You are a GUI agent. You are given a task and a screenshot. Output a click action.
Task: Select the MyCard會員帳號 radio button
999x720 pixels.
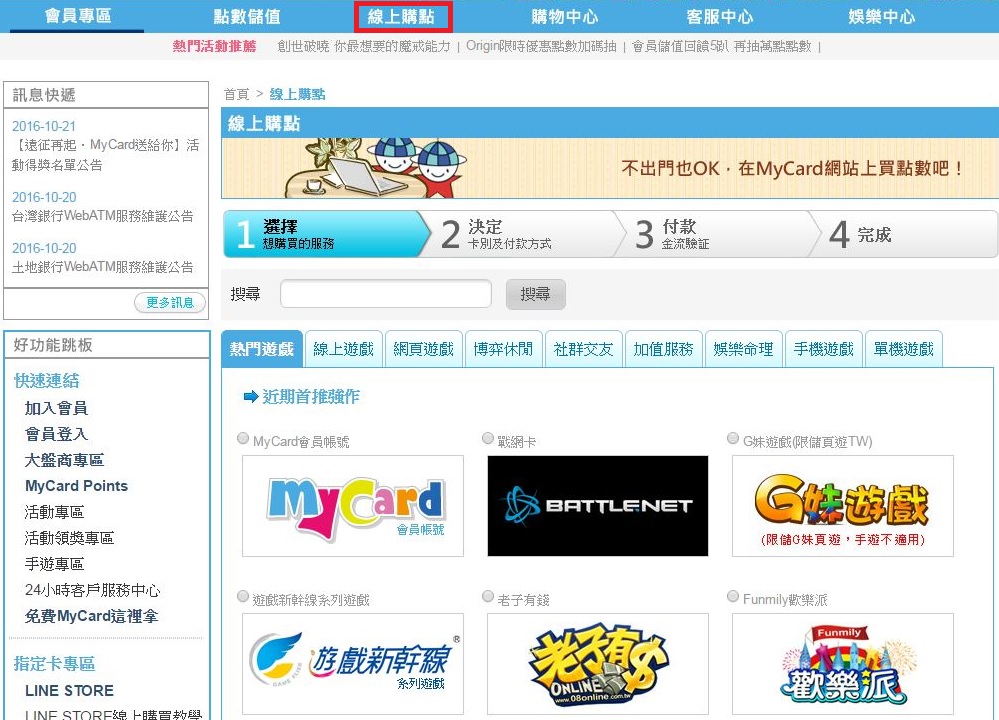pyautogui.click(x=243, y=438)
